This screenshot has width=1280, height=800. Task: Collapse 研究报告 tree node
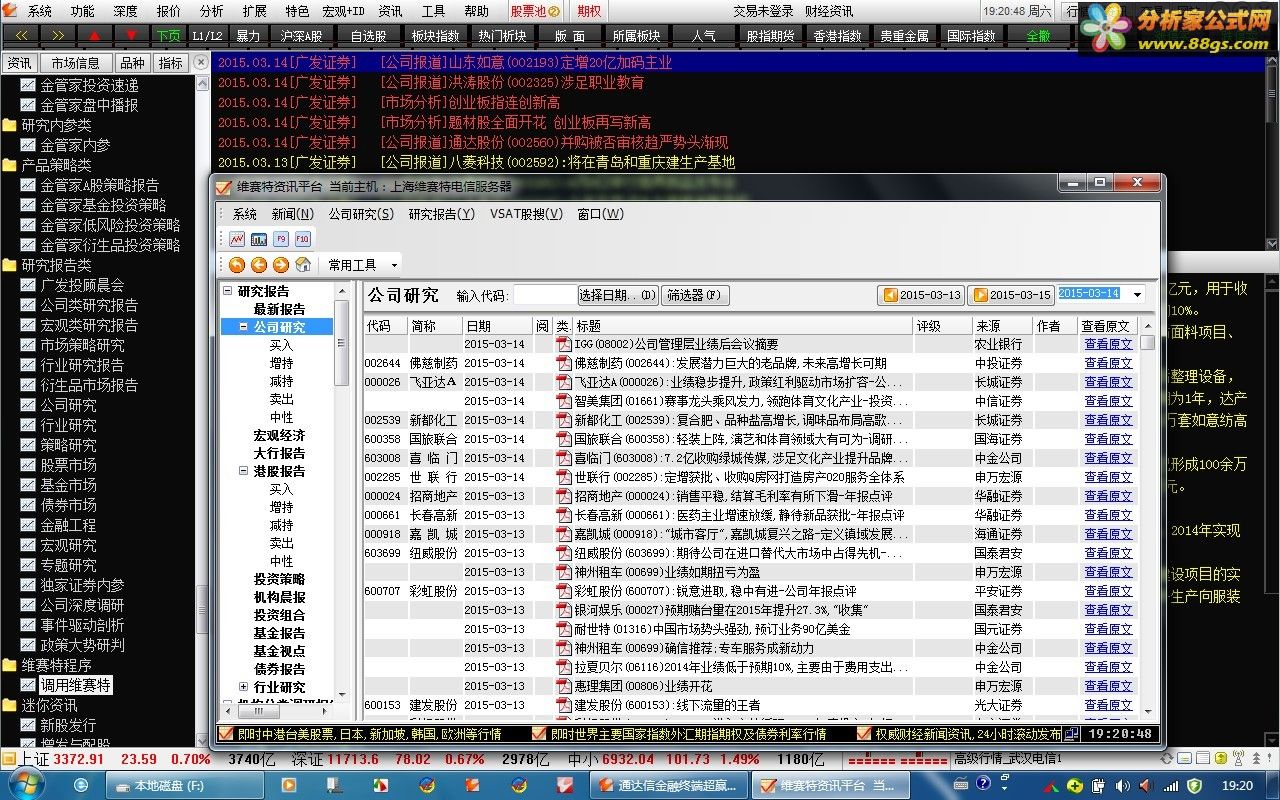(x=230, y=291)
